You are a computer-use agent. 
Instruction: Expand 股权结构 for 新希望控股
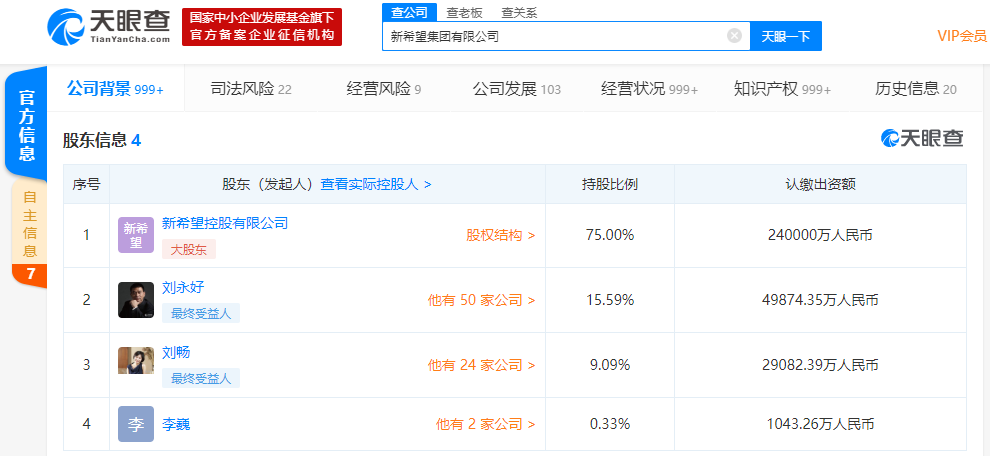tap(501, 236)
